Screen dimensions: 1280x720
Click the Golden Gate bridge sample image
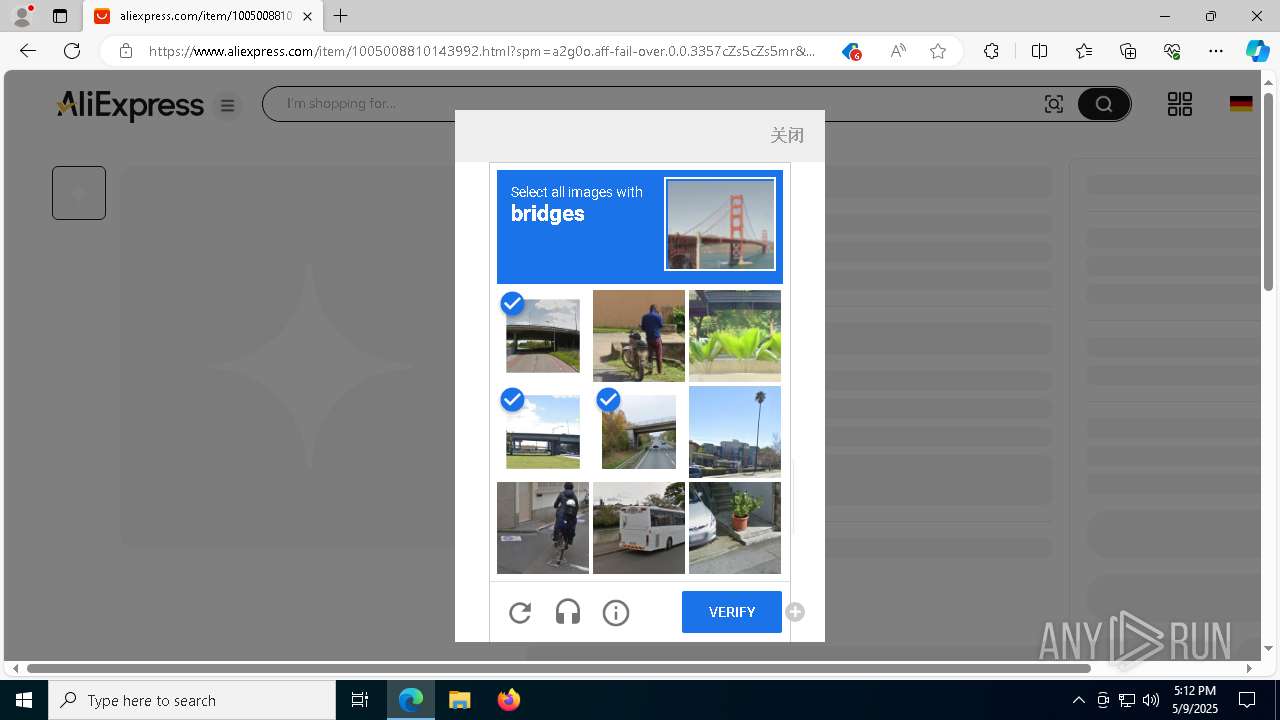click(720, 224)
